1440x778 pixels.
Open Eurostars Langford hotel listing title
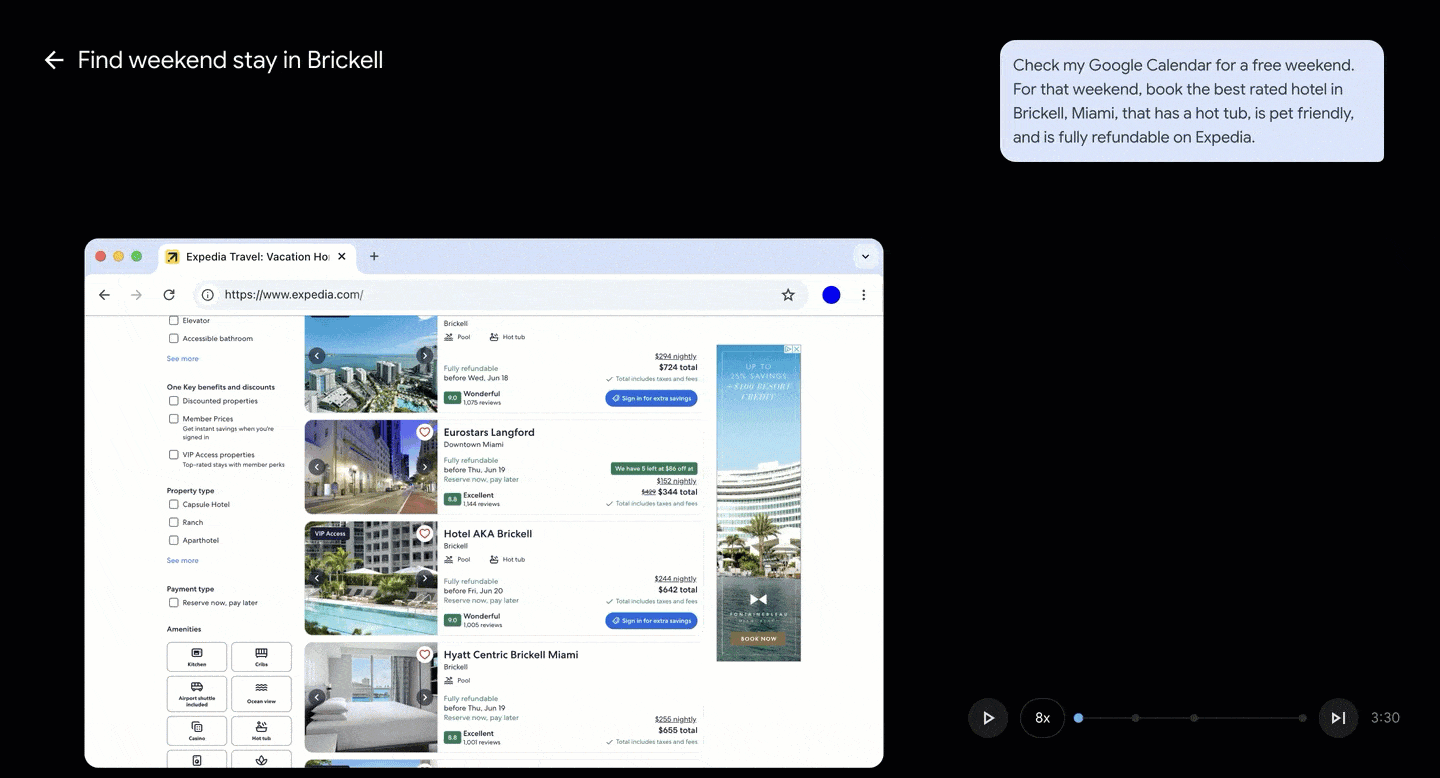489,433
